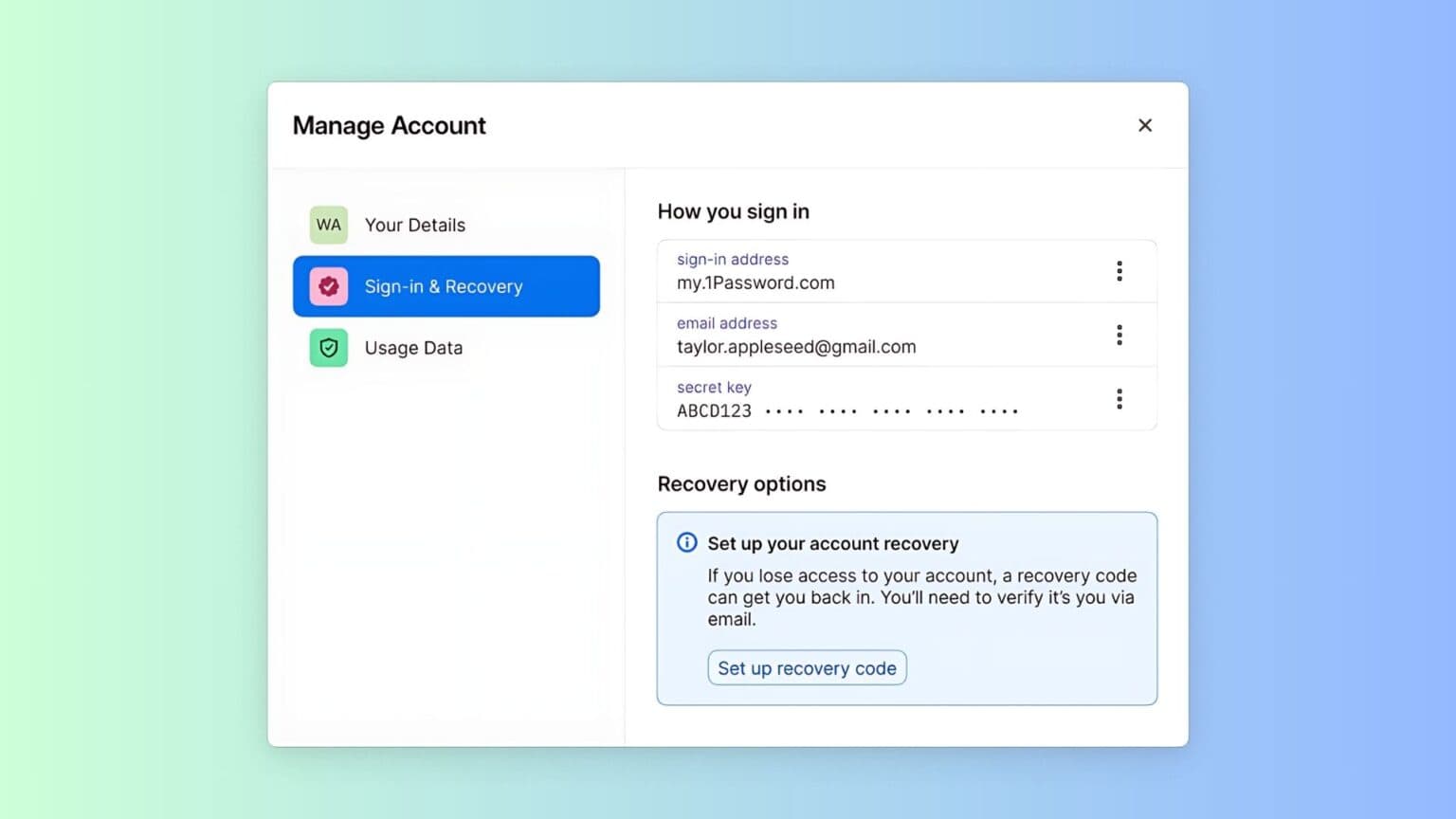
Task: Select the taylor.appleseed@gmail.com email text
Action: [796, 347]
